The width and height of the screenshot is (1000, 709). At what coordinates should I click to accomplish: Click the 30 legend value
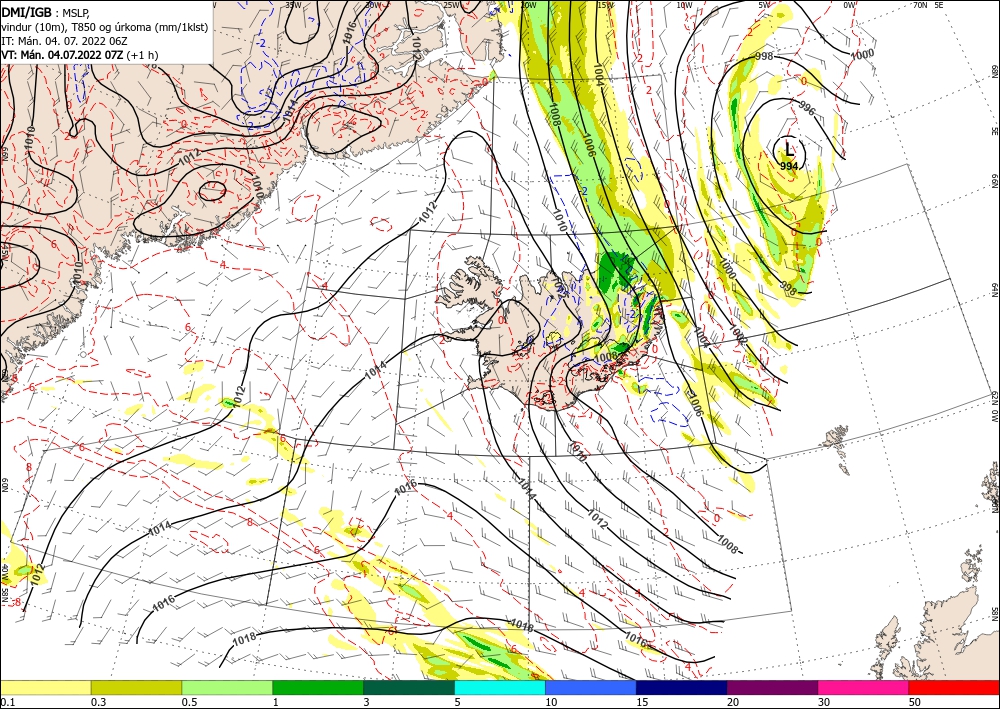[x=825, y=702]
